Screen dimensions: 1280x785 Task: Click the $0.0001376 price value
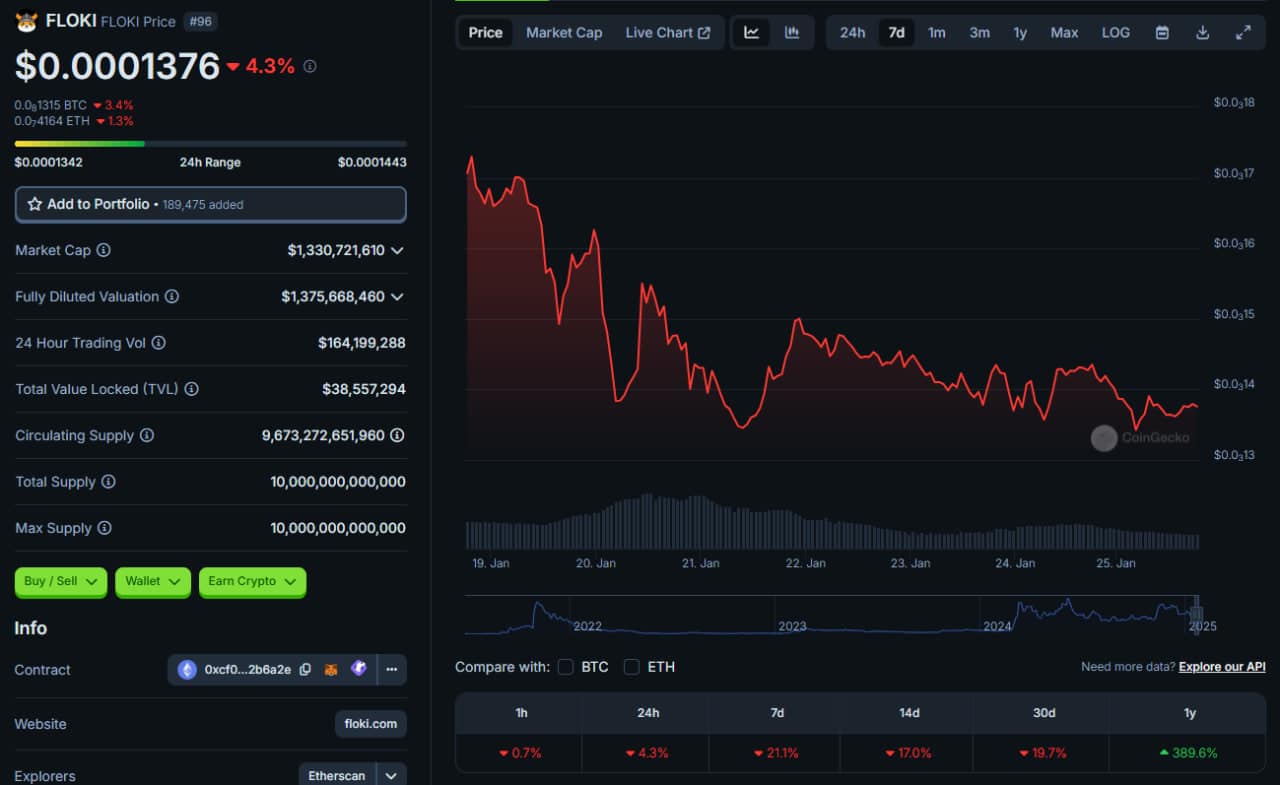pyautogui.click(x=117, y=66)
